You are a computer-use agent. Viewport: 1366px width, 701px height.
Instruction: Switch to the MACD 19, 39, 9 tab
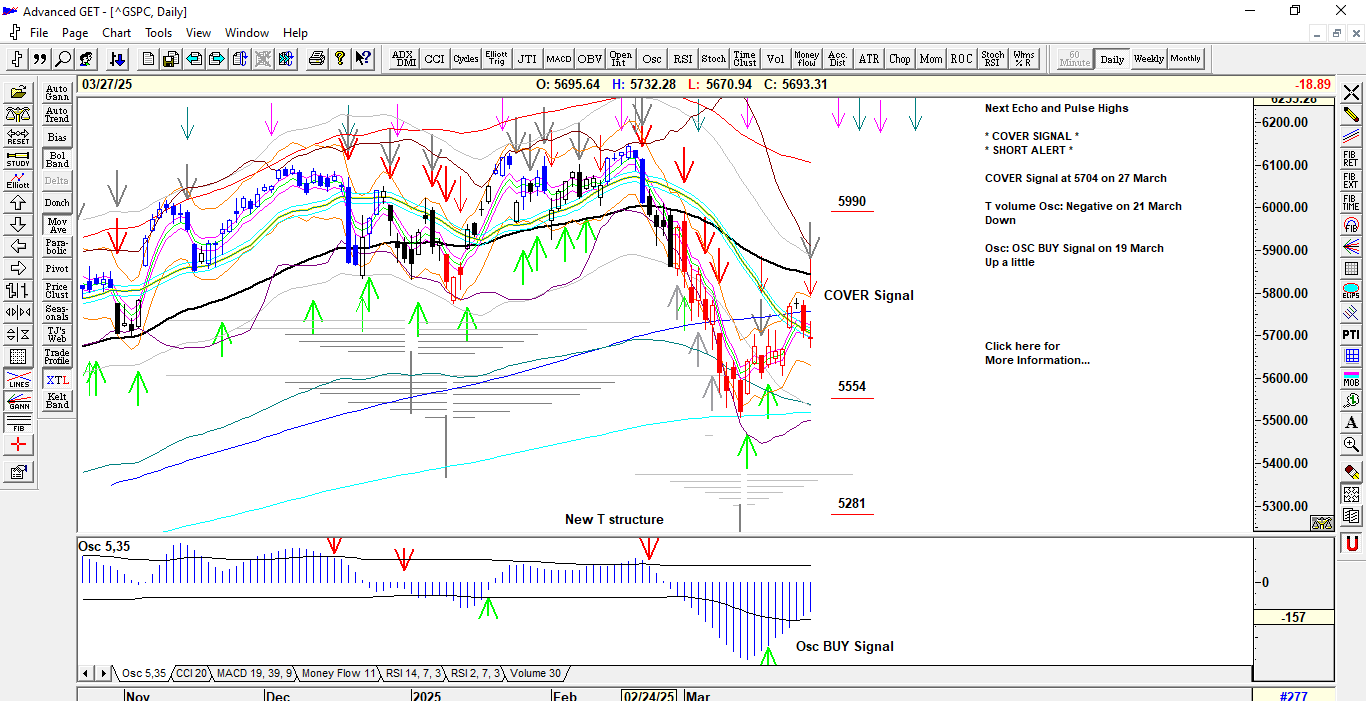point(254,673)
